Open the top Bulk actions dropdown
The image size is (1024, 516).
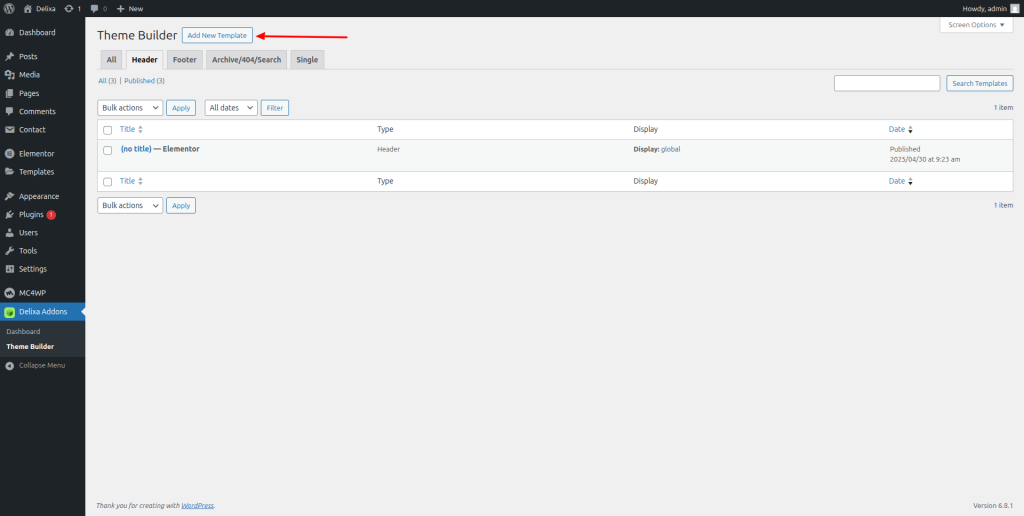click(130, 108)
